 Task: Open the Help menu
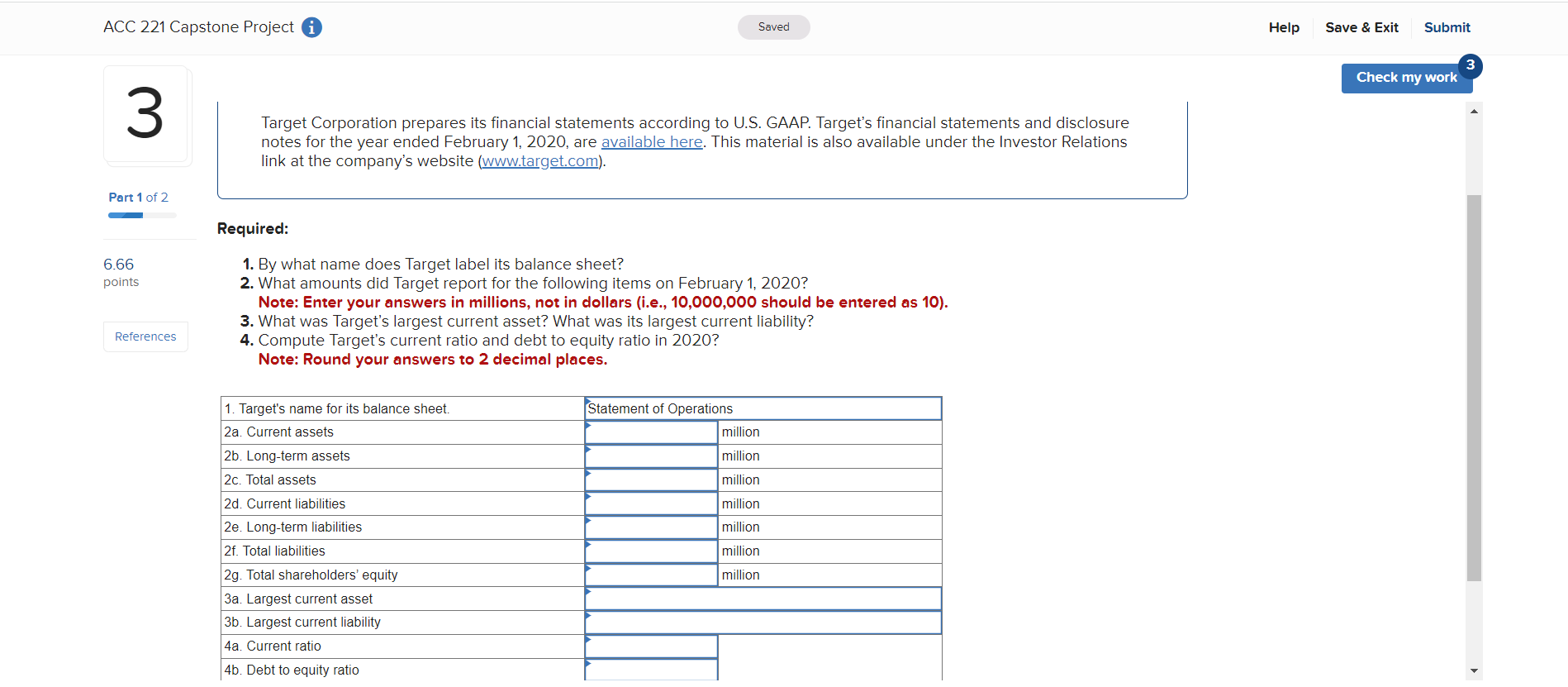[x=1284, y=27]
